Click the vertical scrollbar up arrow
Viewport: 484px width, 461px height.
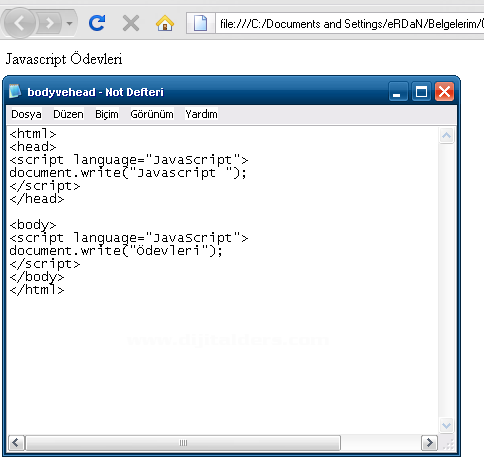[x=446, y=135]
